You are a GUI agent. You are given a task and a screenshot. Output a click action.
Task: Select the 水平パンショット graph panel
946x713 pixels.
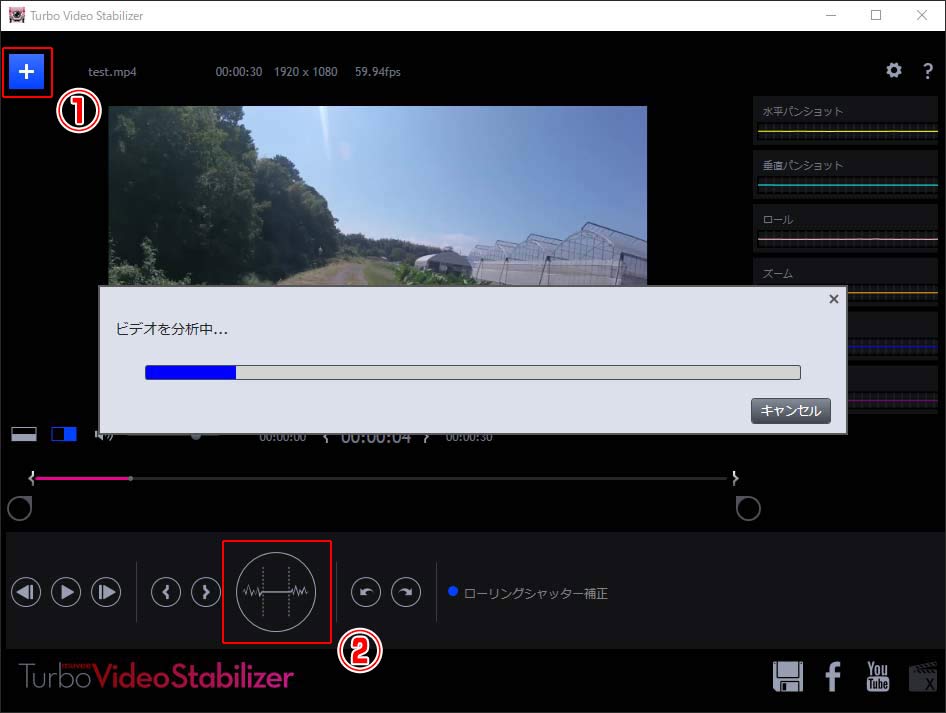[x=845, y=120]
